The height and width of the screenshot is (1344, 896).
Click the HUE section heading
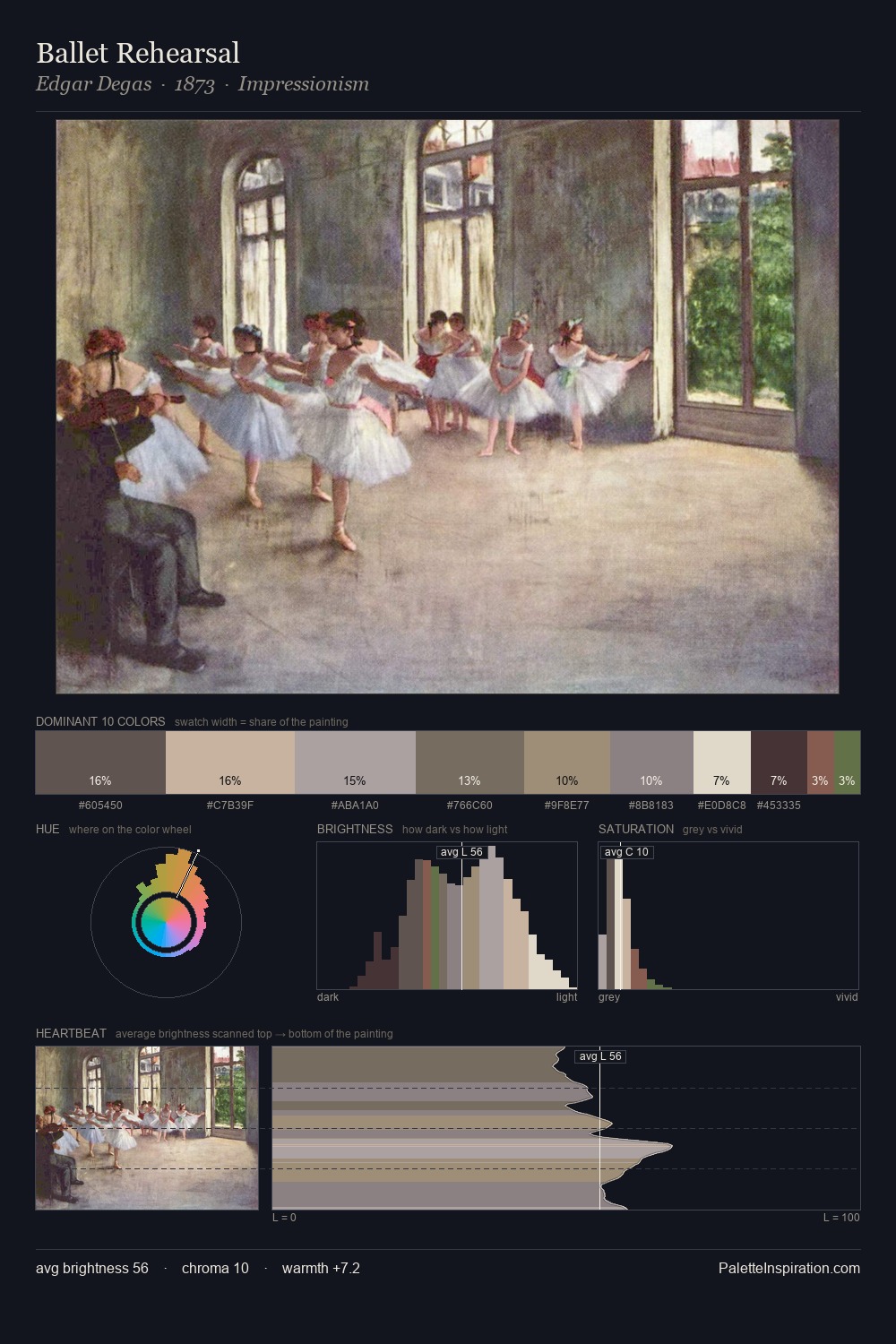[x=47, y=829]
